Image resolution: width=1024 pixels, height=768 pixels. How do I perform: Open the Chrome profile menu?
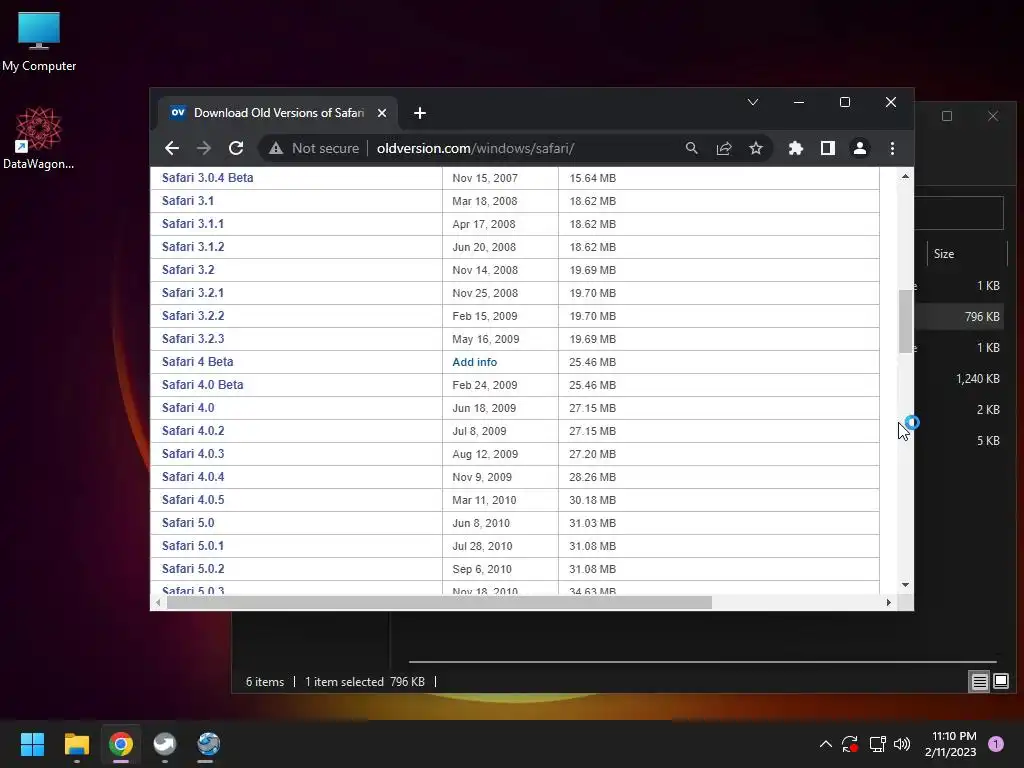pos(860,148)
